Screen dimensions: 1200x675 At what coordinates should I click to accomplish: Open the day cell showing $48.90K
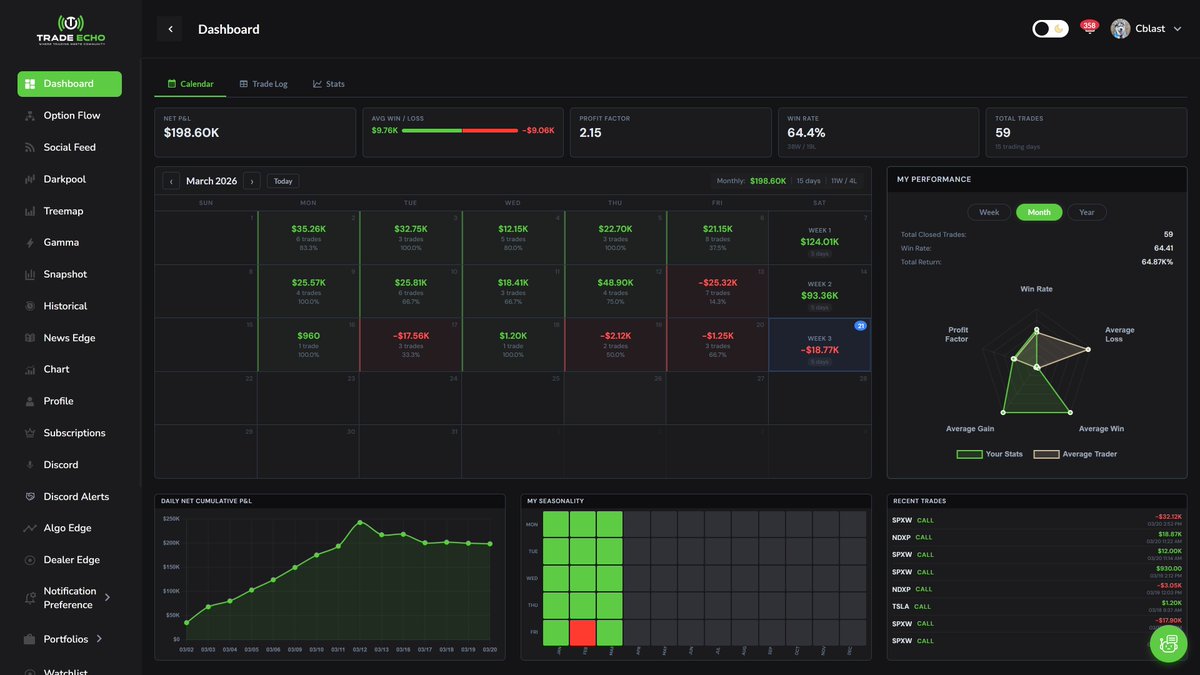click(615, 291)
